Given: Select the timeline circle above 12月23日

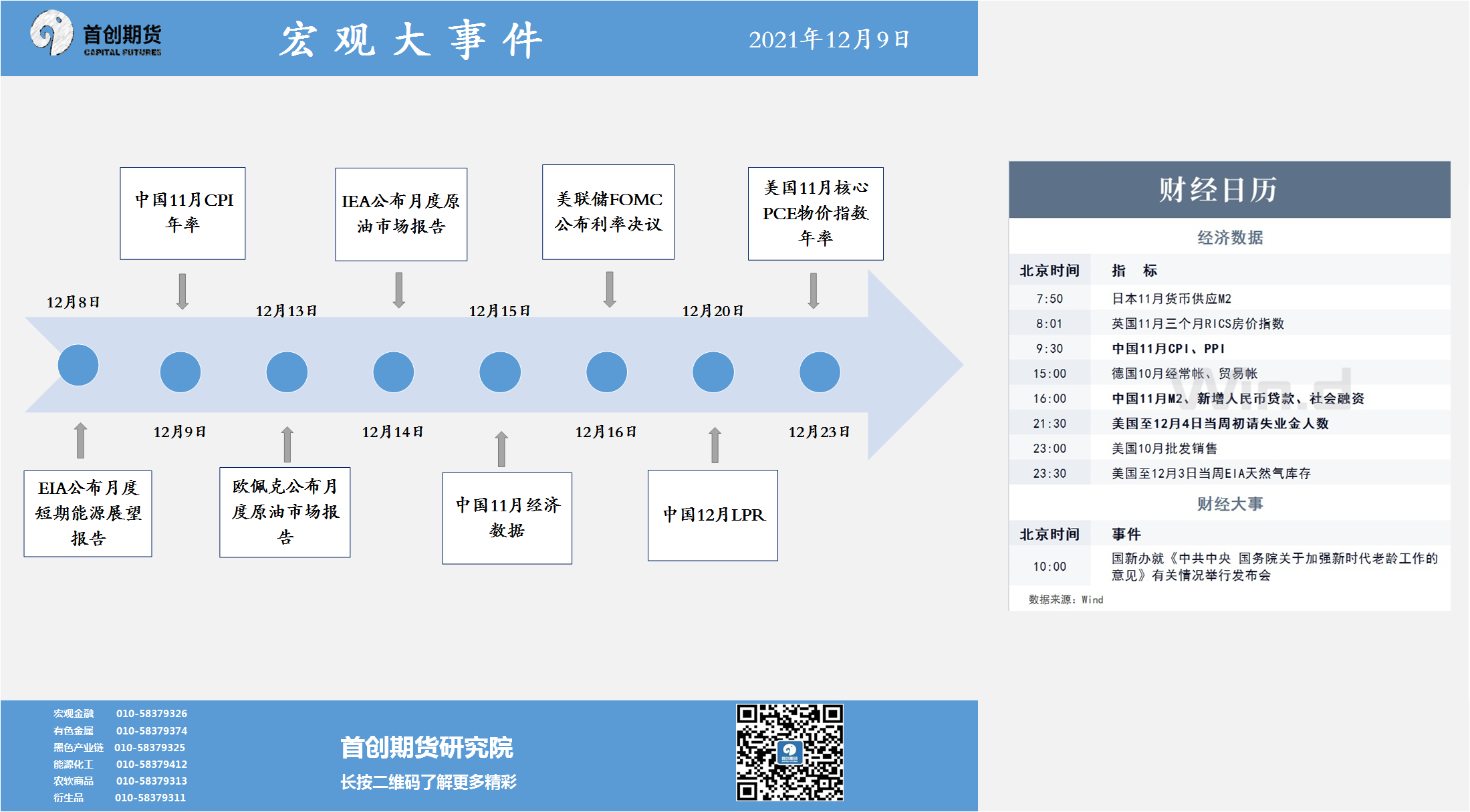Looking at the screenshot, I should pyautogui.click(x=820, y=372).
